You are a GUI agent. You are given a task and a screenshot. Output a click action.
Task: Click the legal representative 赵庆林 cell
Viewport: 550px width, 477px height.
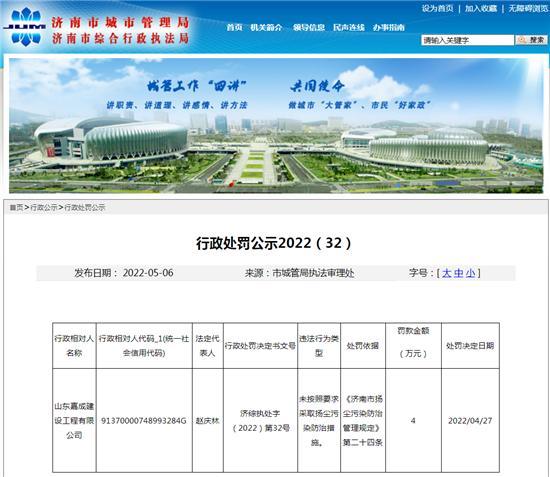click(x=207, y=421)
